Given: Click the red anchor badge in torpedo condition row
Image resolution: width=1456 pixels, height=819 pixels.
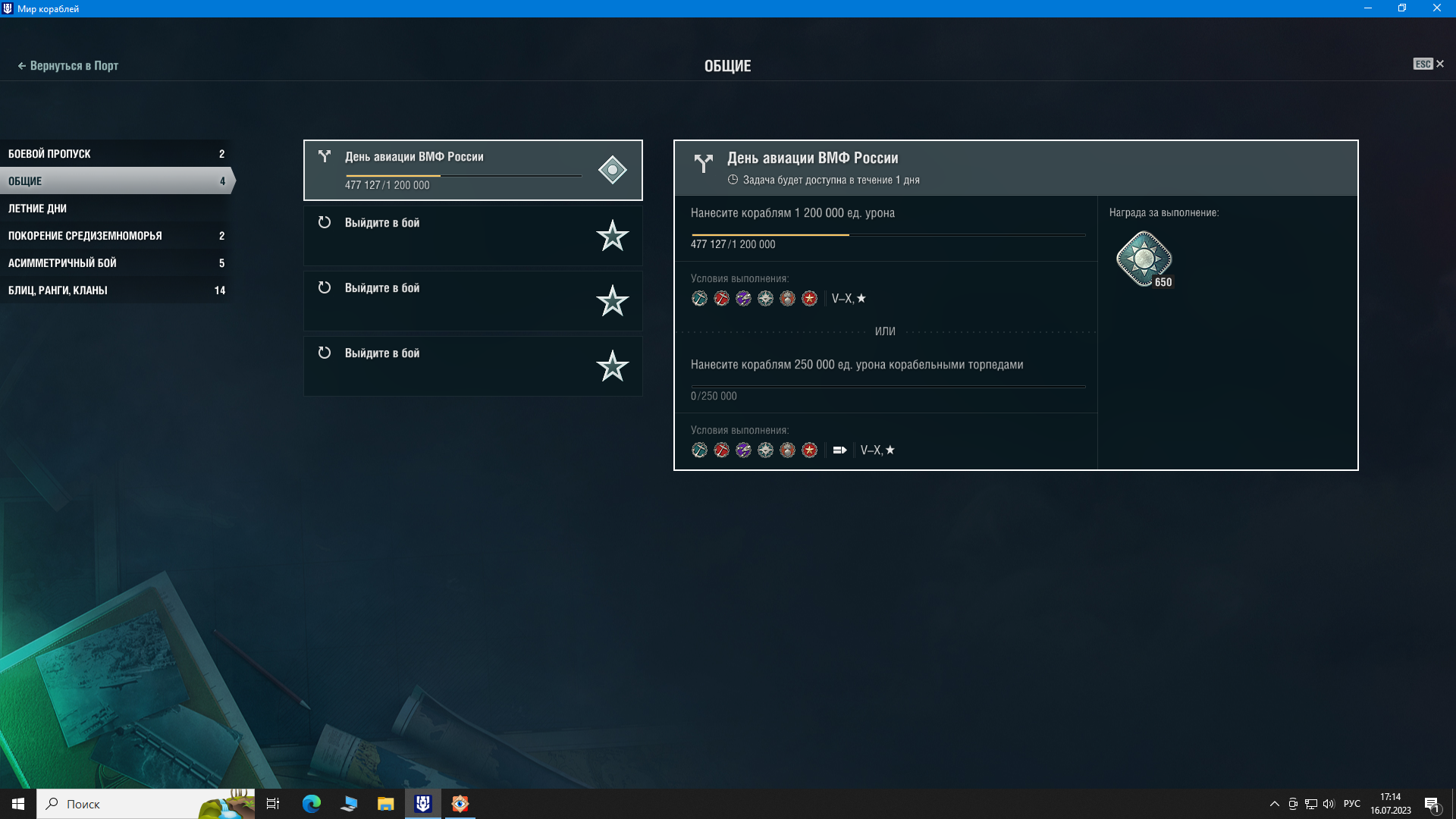Looking at the screenshot, I should (721, 450).
